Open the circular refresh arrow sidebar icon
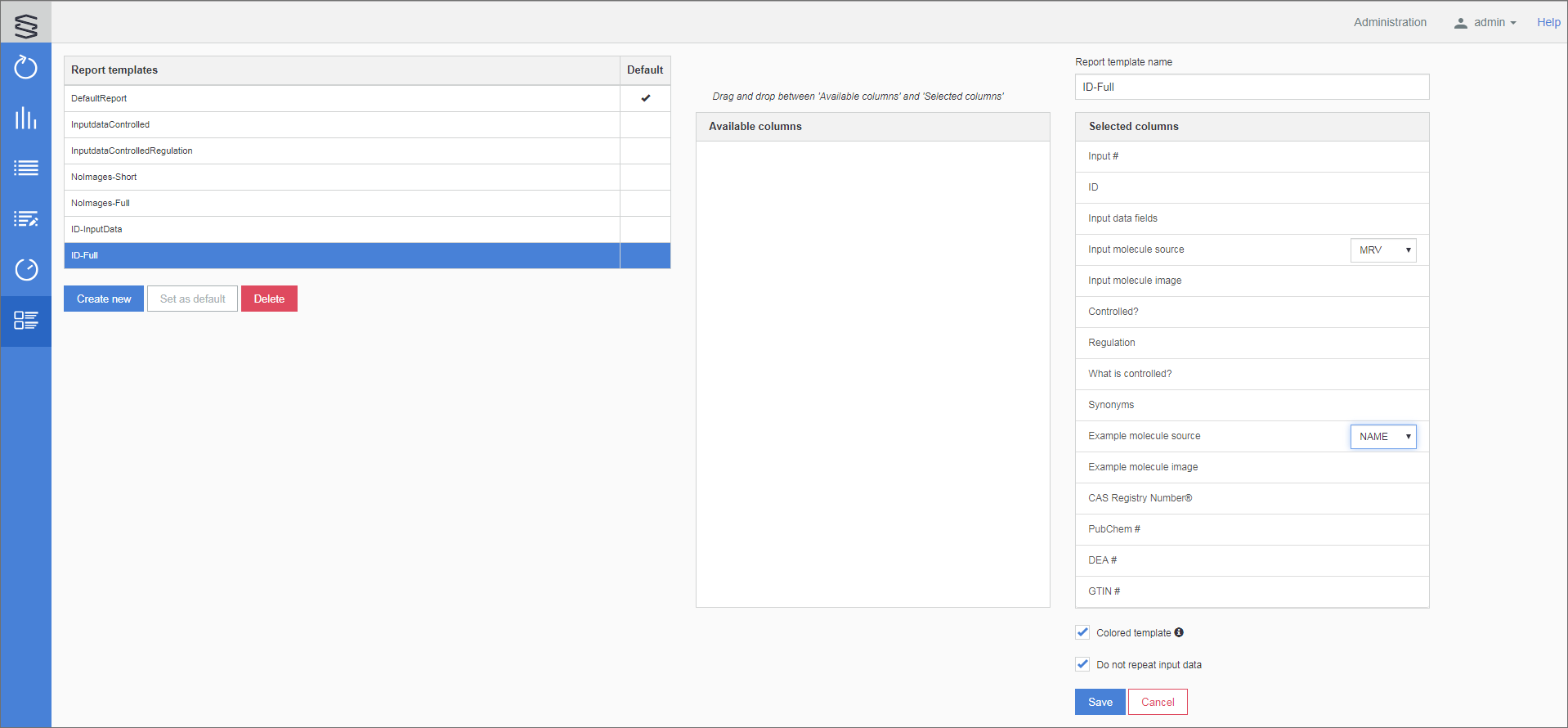Screen dimensions: 1568x728 point(26,67)
